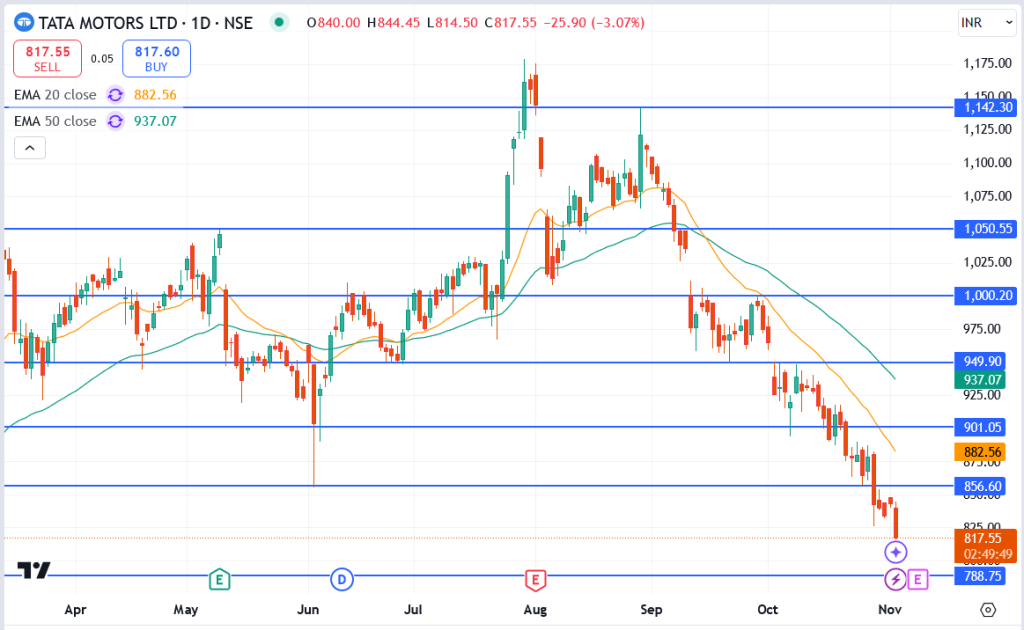Open the June dividend D marker
The height and width of the screenshot is (630, 1024).
click(x=342, y=579)
